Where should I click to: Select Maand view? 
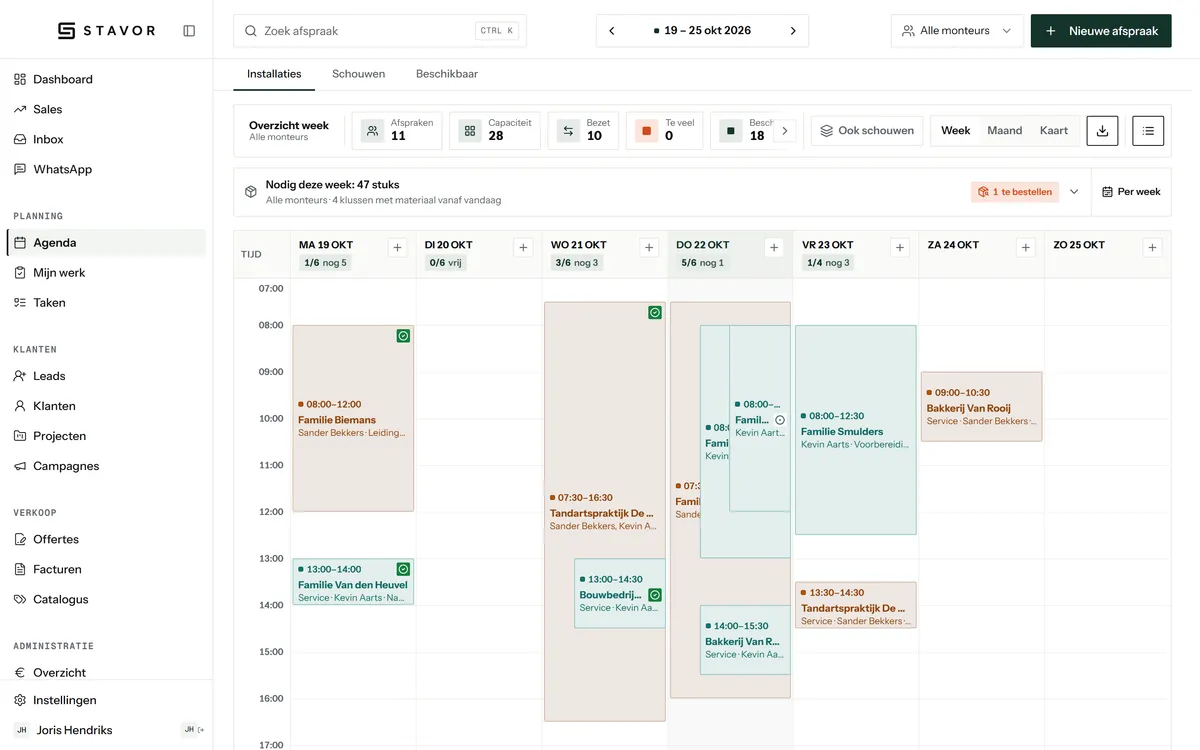click(x=1004, y=130)
